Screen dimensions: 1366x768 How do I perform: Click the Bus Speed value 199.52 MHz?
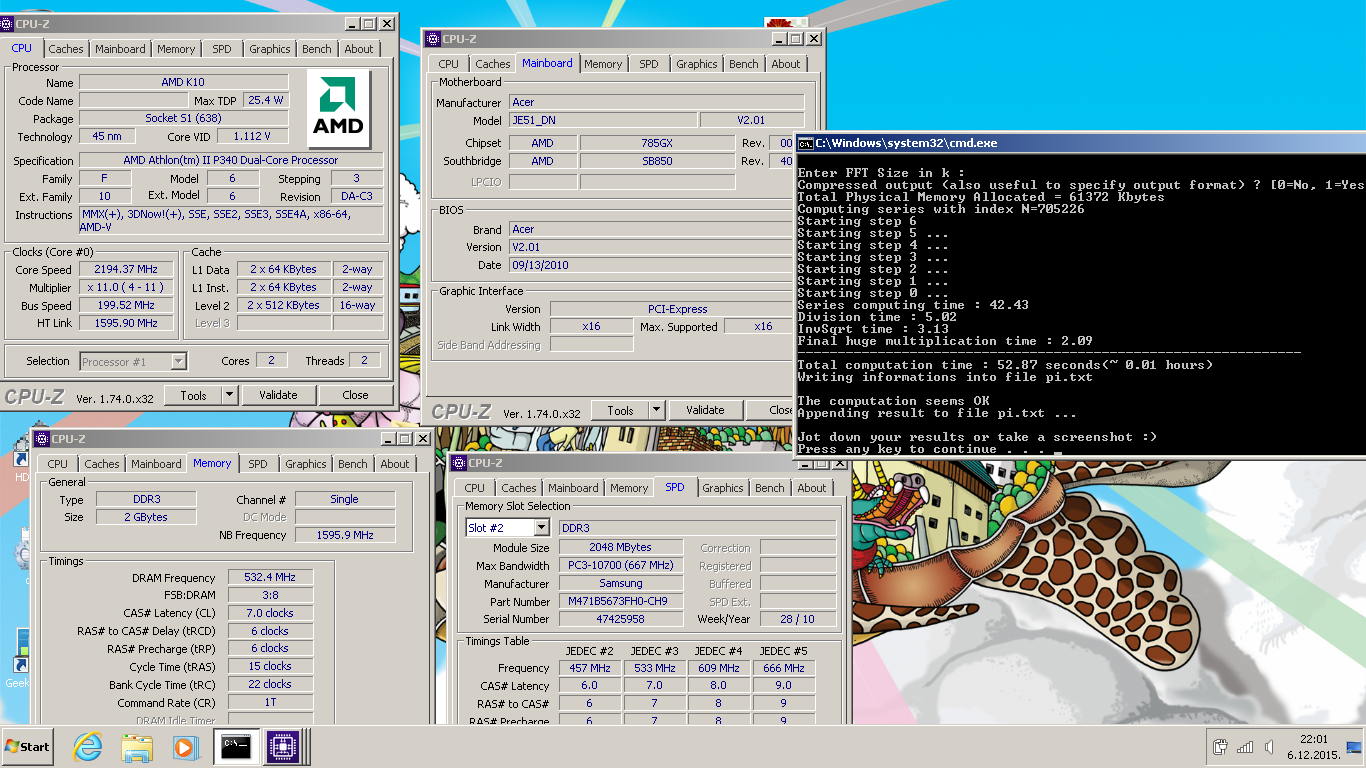coord(125,306)
